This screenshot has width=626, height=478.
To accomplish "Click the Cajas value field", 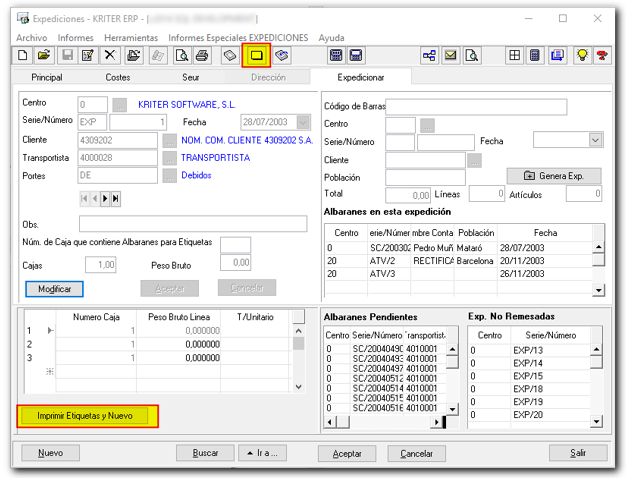I will pyautogui.click(x=101, y=265).
